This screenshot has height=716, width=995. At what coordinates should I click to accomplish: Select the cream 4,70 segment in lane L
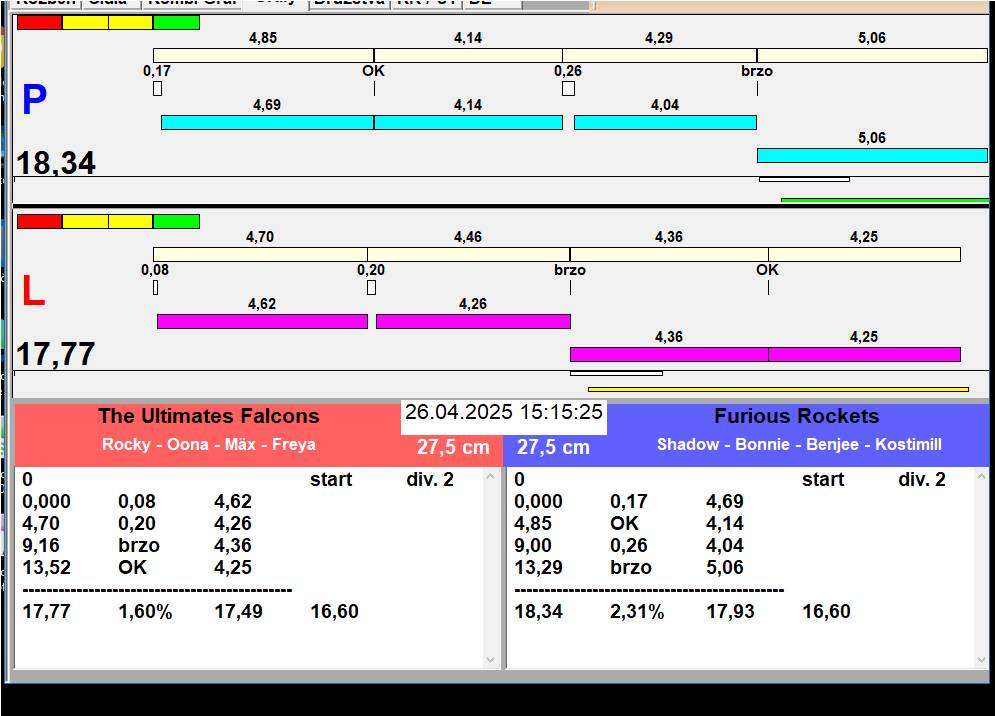[260, 255]
